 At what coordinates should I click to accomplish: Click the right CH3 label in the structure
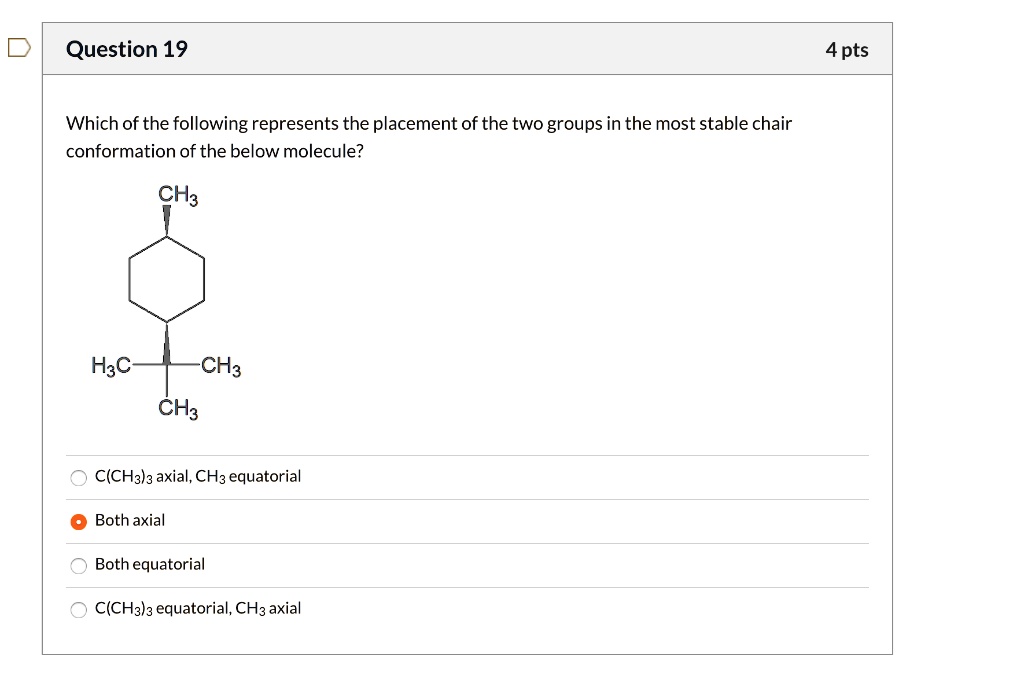point(222,364)
